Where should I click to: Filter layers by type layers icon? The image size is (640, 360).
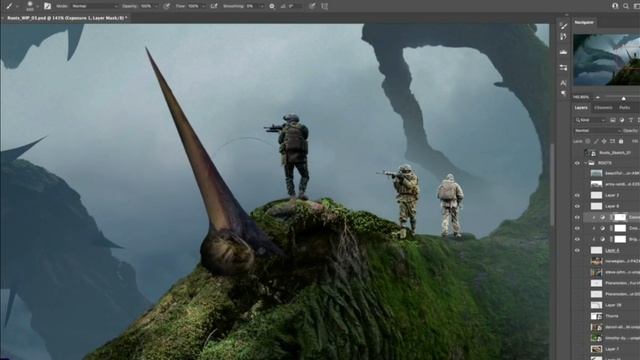[x=631, y=120]
